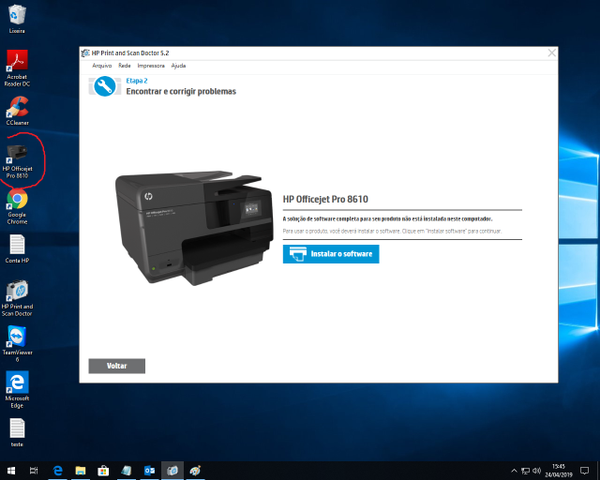The height and width of the screenshot is (480, 600).
Task: Select the Microsoft Edge desktop icon
Action: click(x=17, y=390)
